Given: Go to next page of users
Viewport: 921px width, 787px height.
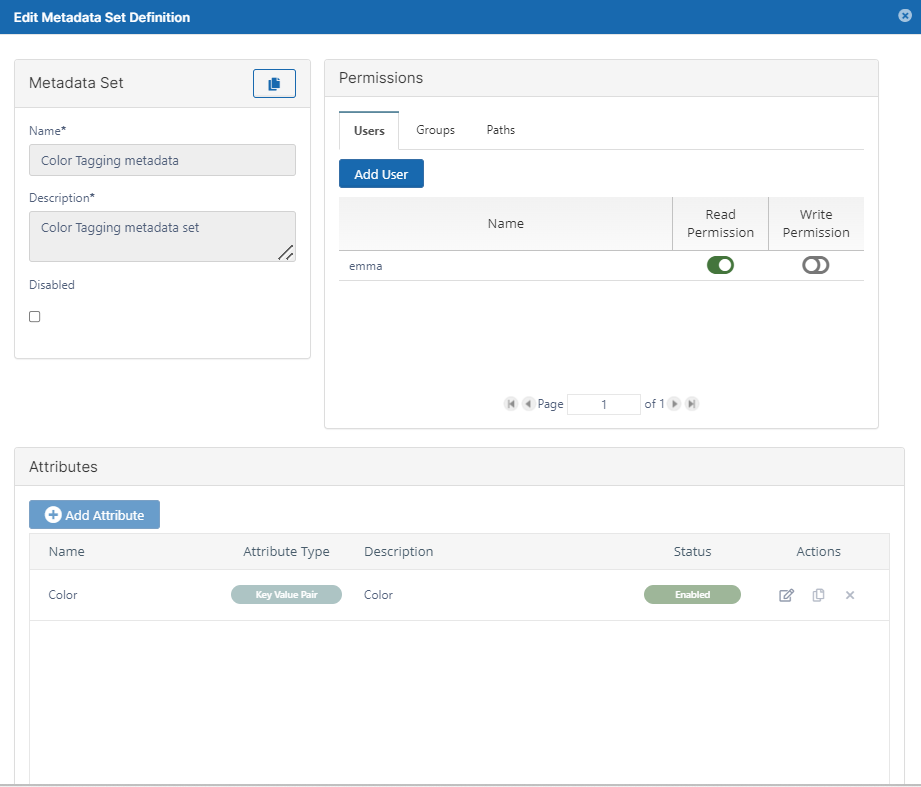Looking at the screenshot, I should 675,404.
